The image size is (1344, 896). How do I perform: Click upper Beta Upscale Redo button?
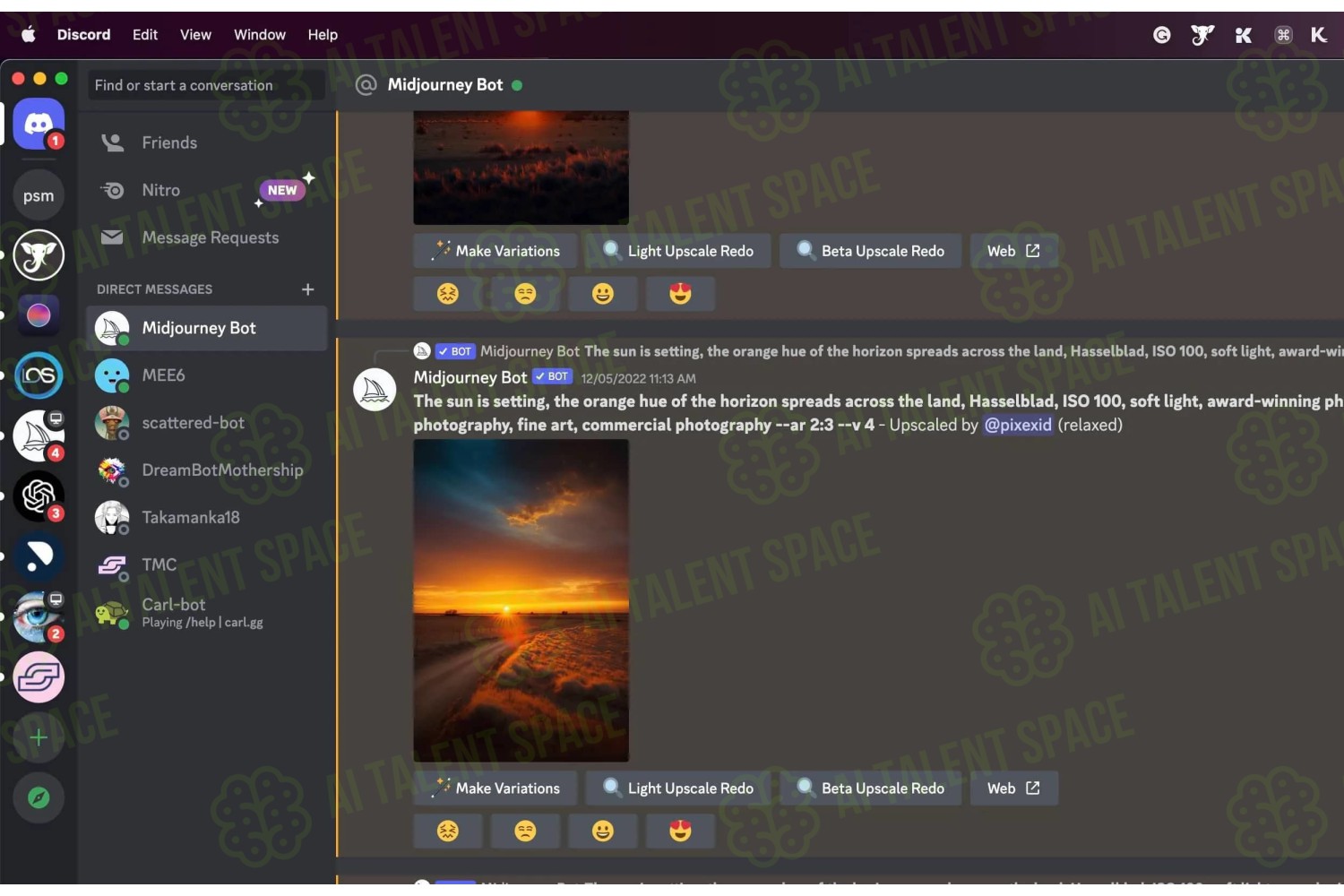point(870,251)
